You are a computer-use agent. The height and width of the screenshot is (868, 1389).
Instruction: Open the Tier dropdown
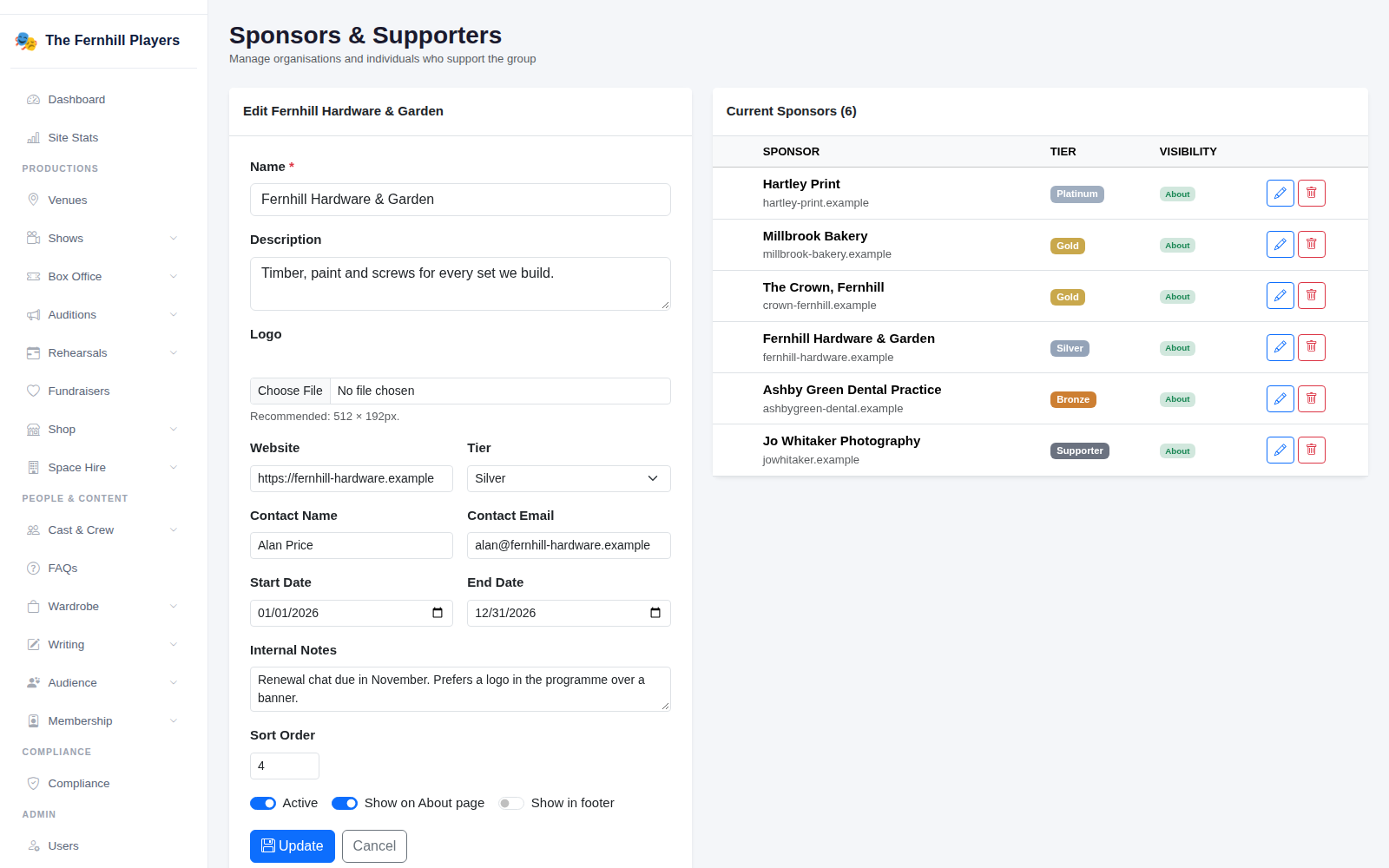pyautogui.click(x=569, y=478)
